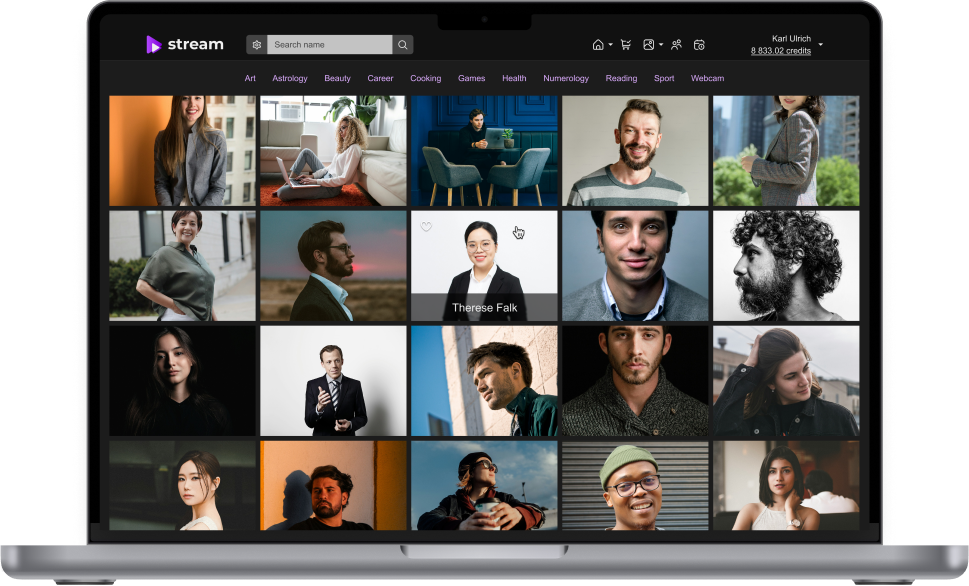Click the 8 833.02 credits link
This screenshot has height=586, width=969.
pos(781,51)
